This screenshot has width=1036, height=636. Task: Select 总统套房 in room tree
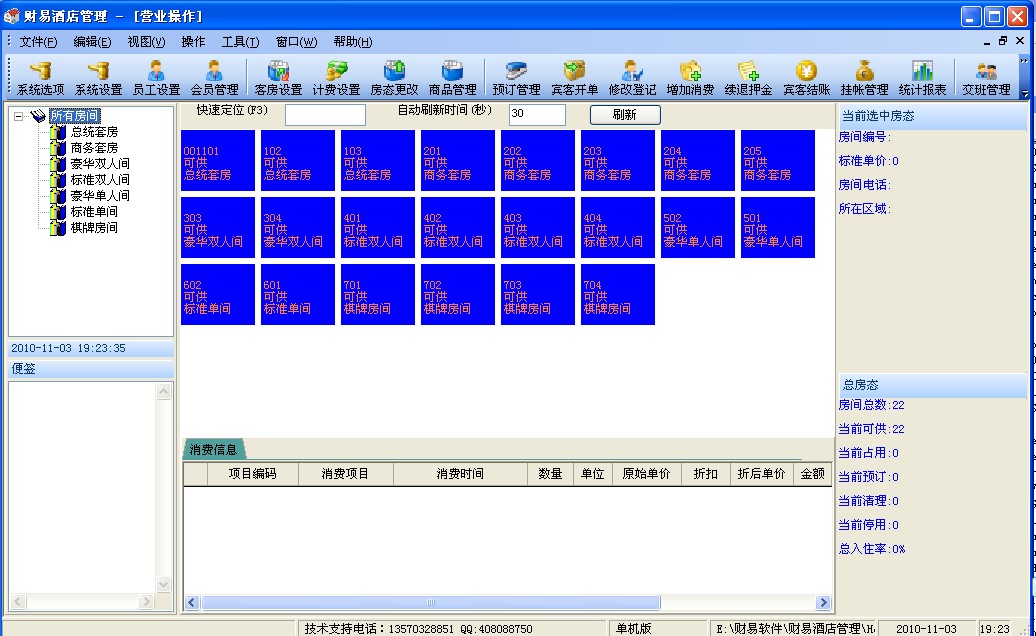click(94, 131)
